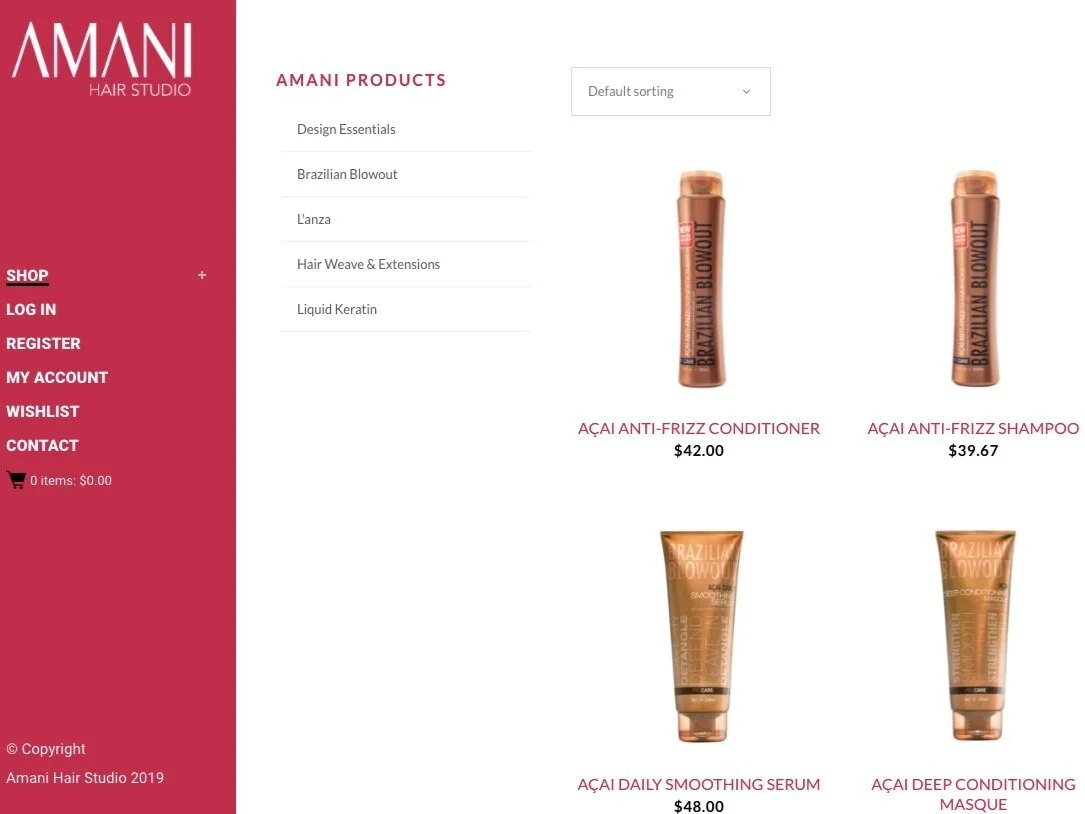Click the Açai Anti-Frizz Shampoo title
Viewport: 1085px width, 814px height.
click(x=973, y=428)
